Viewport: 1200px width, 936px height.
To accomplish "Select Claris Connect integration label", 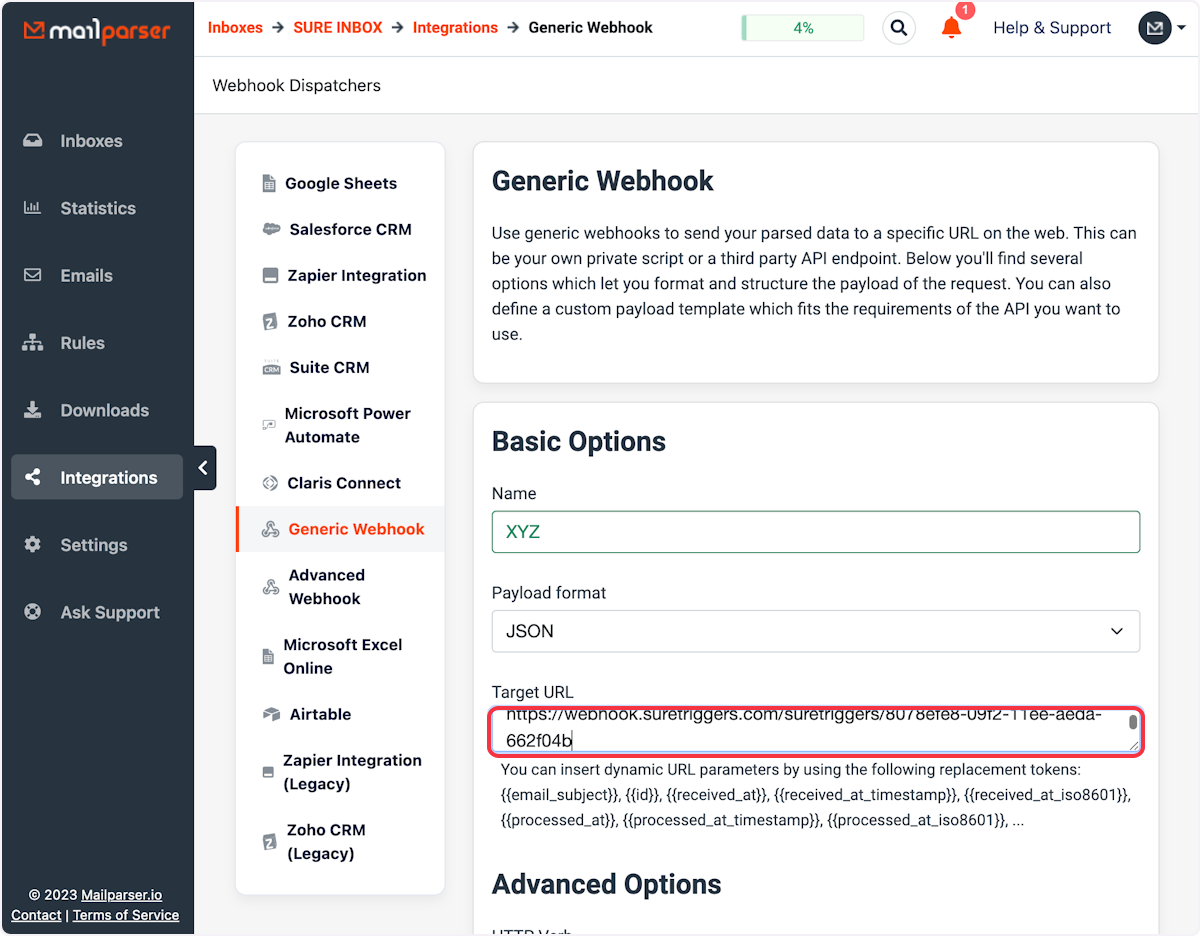I will [344, 483].
